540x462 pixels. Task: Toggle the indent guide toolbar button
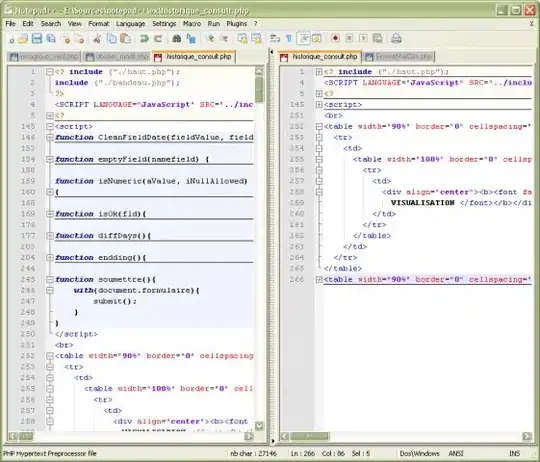303,39
